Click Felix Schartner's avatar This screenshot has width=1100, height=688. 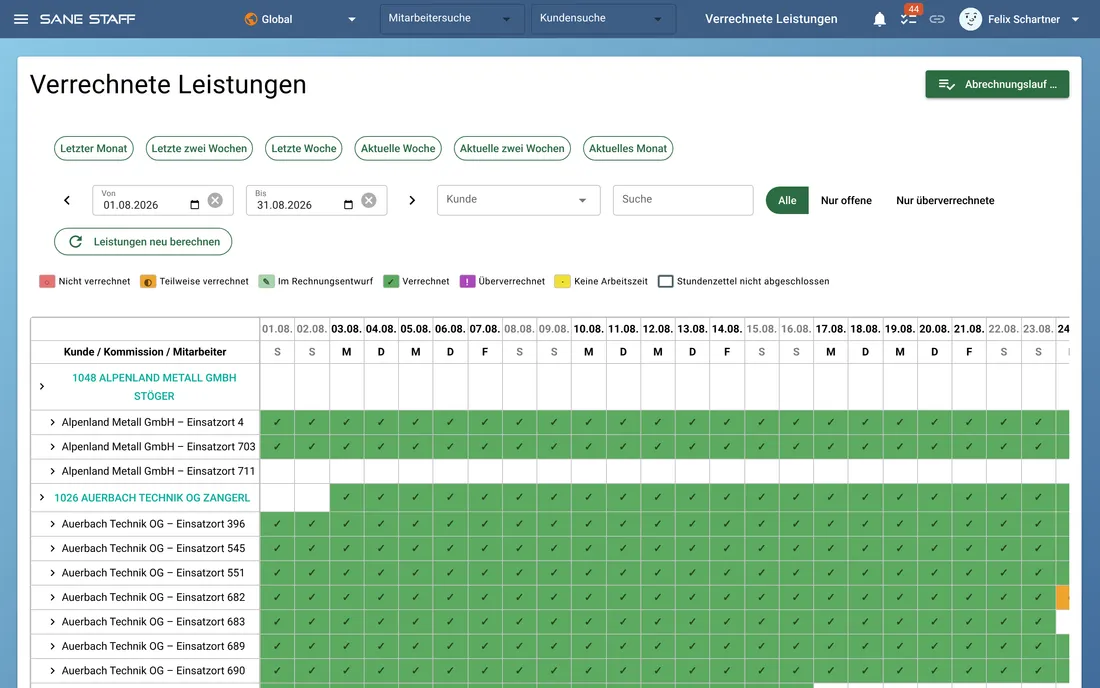point(970,19)
